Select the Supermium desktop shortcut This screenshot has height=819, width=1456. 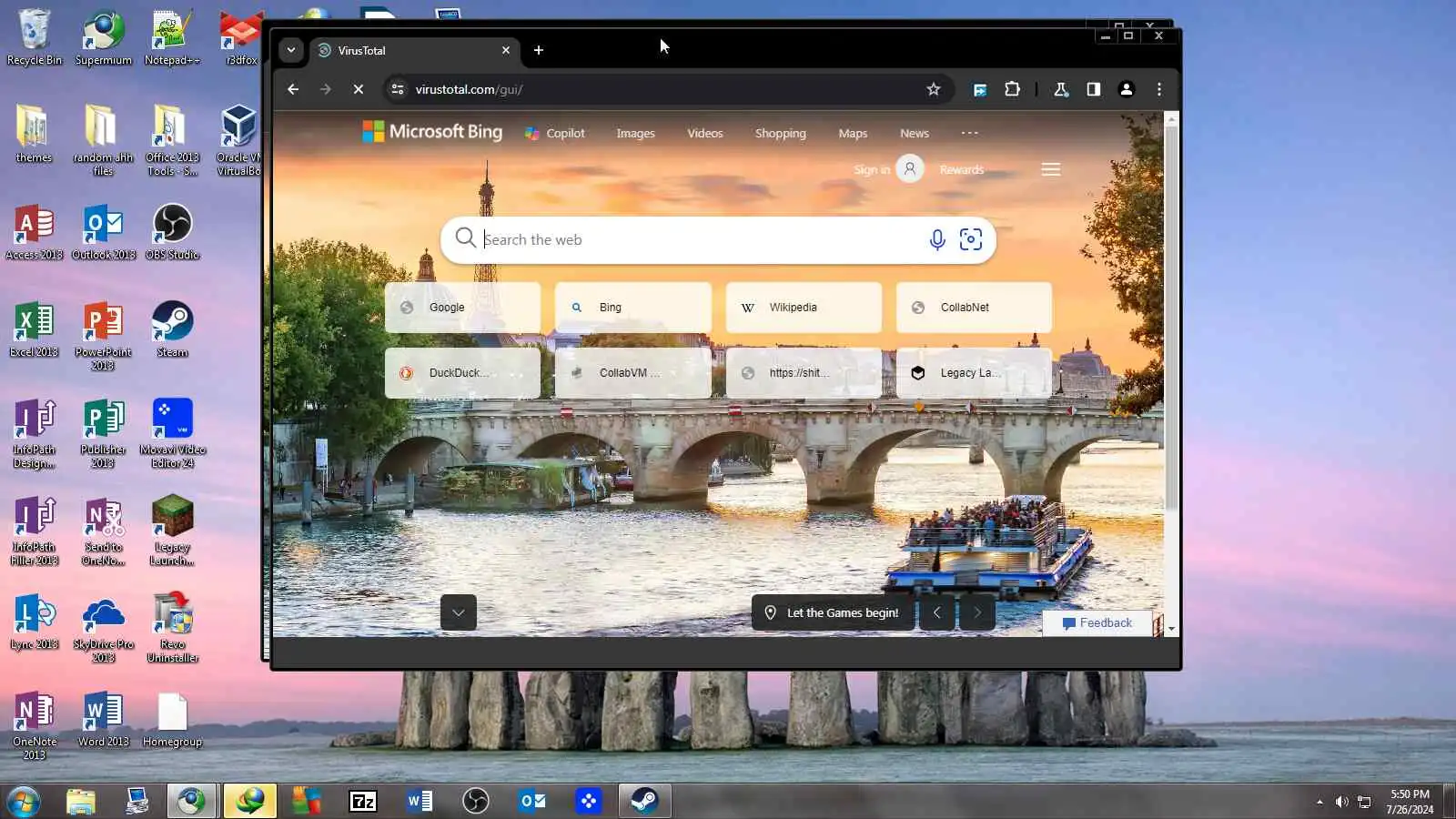[x=104, y=38]
